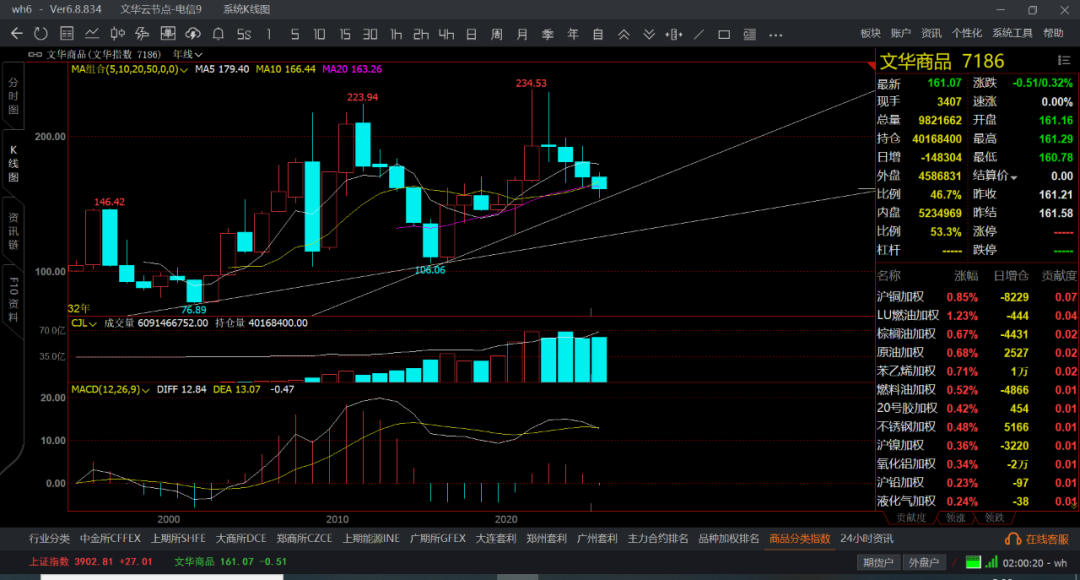Click the cloud sync icon in the toolbar

[193, 34]
